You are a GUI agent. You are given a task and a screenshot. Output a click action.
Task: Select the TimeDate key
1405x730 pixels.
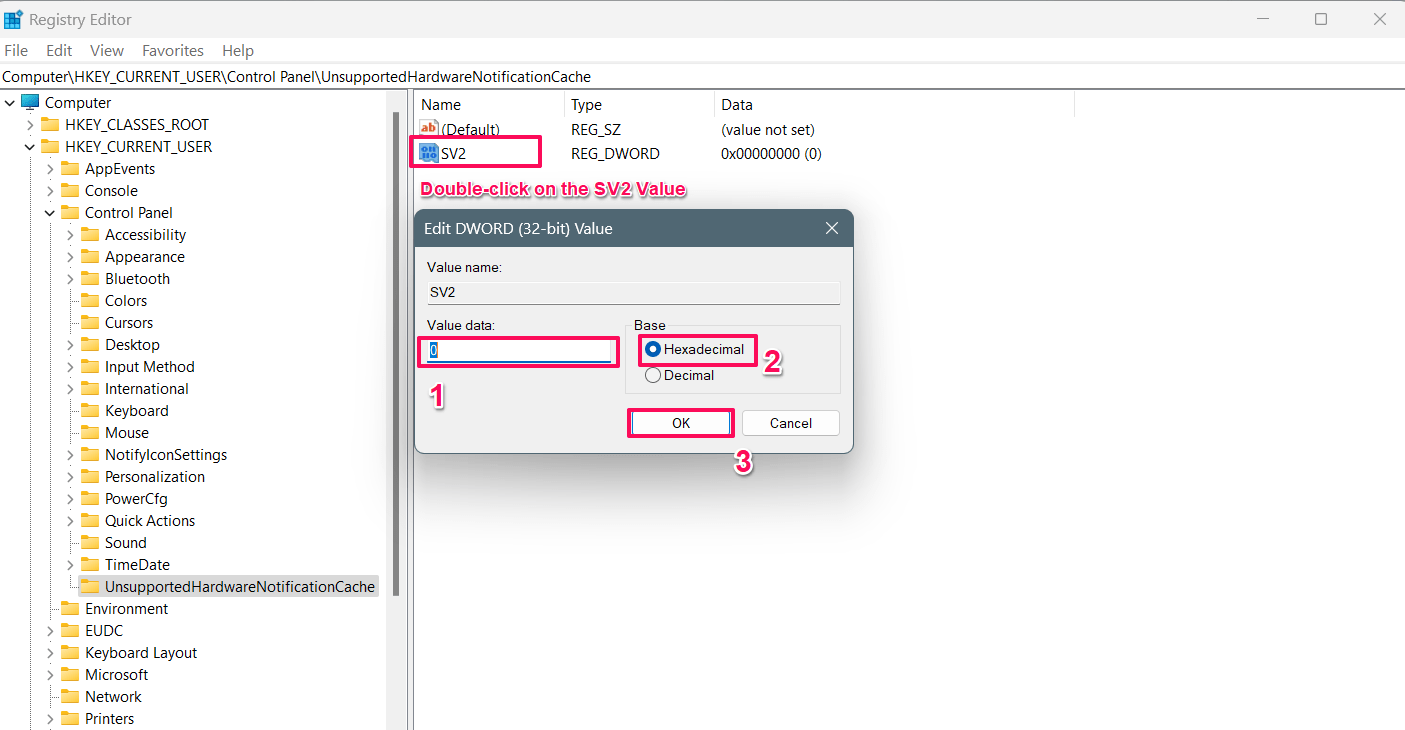[x=138, y=565]
